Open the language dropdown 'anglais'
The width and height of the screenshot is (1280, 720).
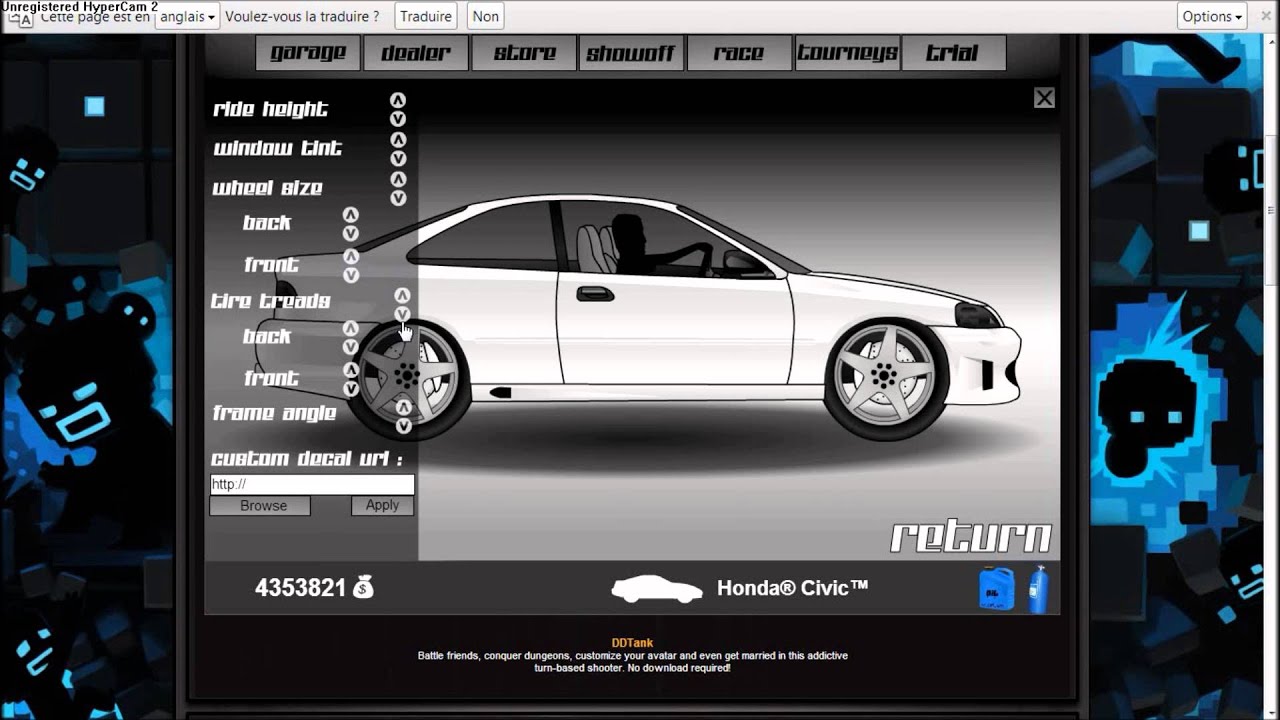188,16
